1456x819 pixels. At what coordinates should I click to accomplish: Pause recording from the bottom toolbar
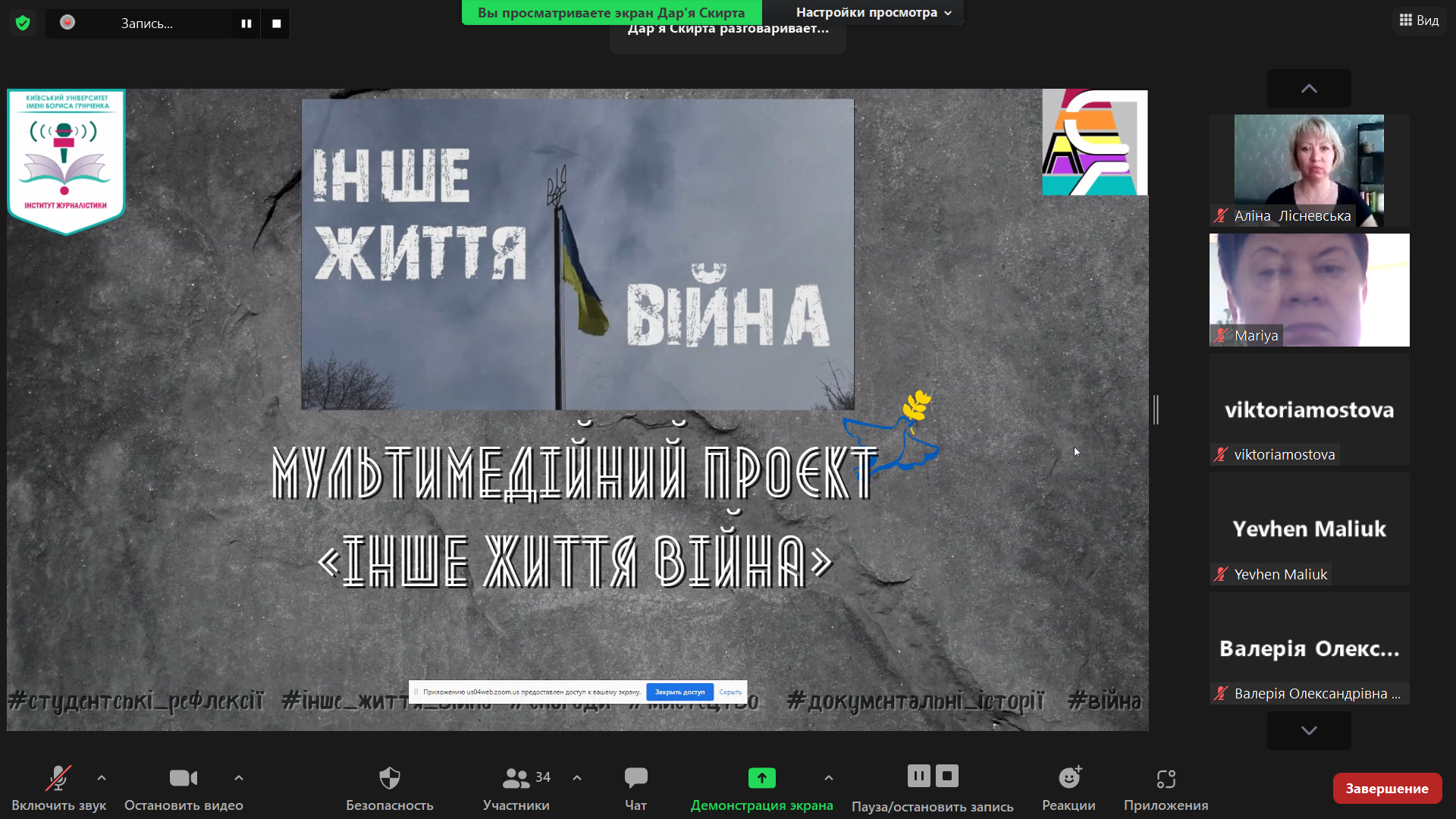pos(918,776)
